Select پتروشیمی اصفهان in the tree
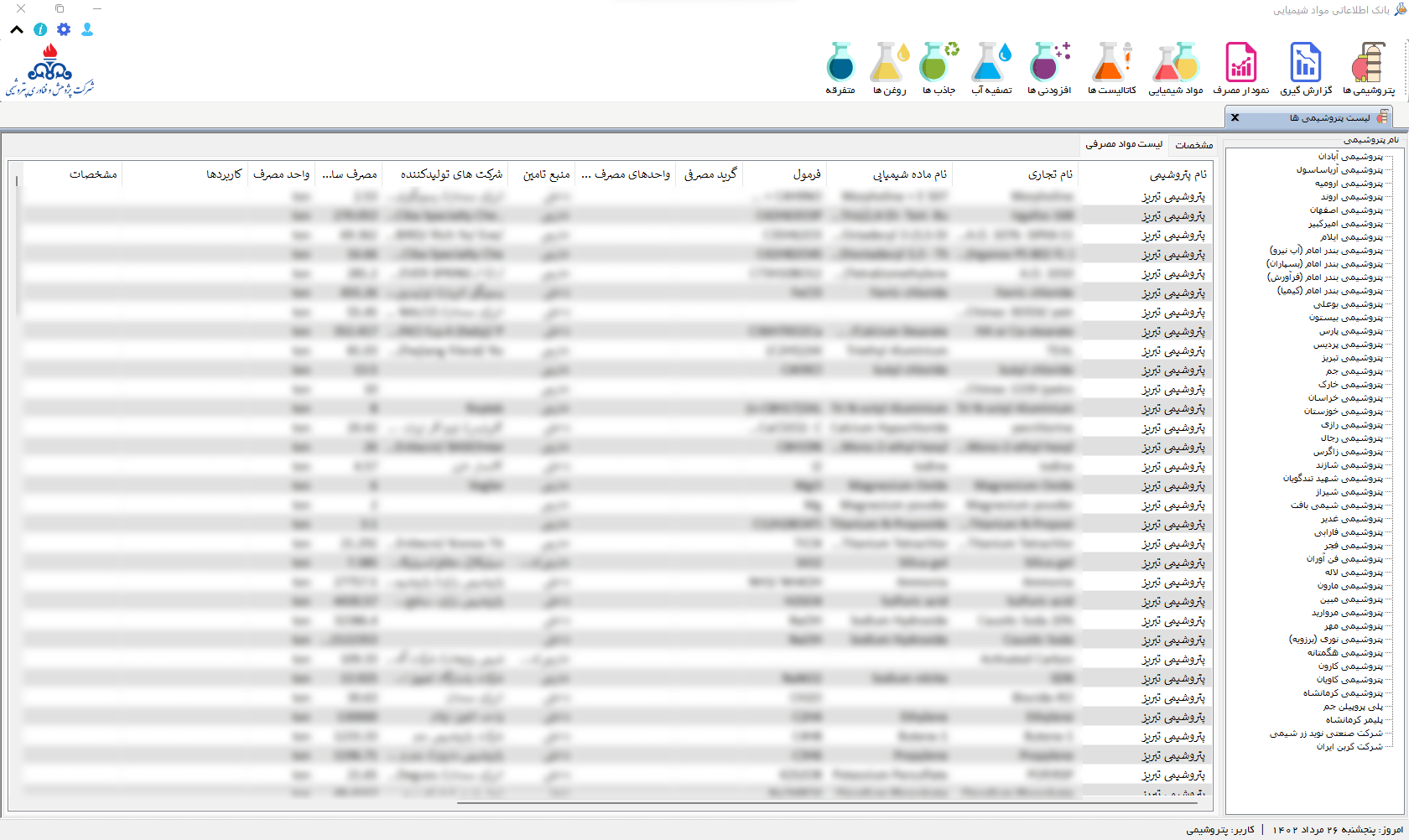 click(x=1347, y=210)
